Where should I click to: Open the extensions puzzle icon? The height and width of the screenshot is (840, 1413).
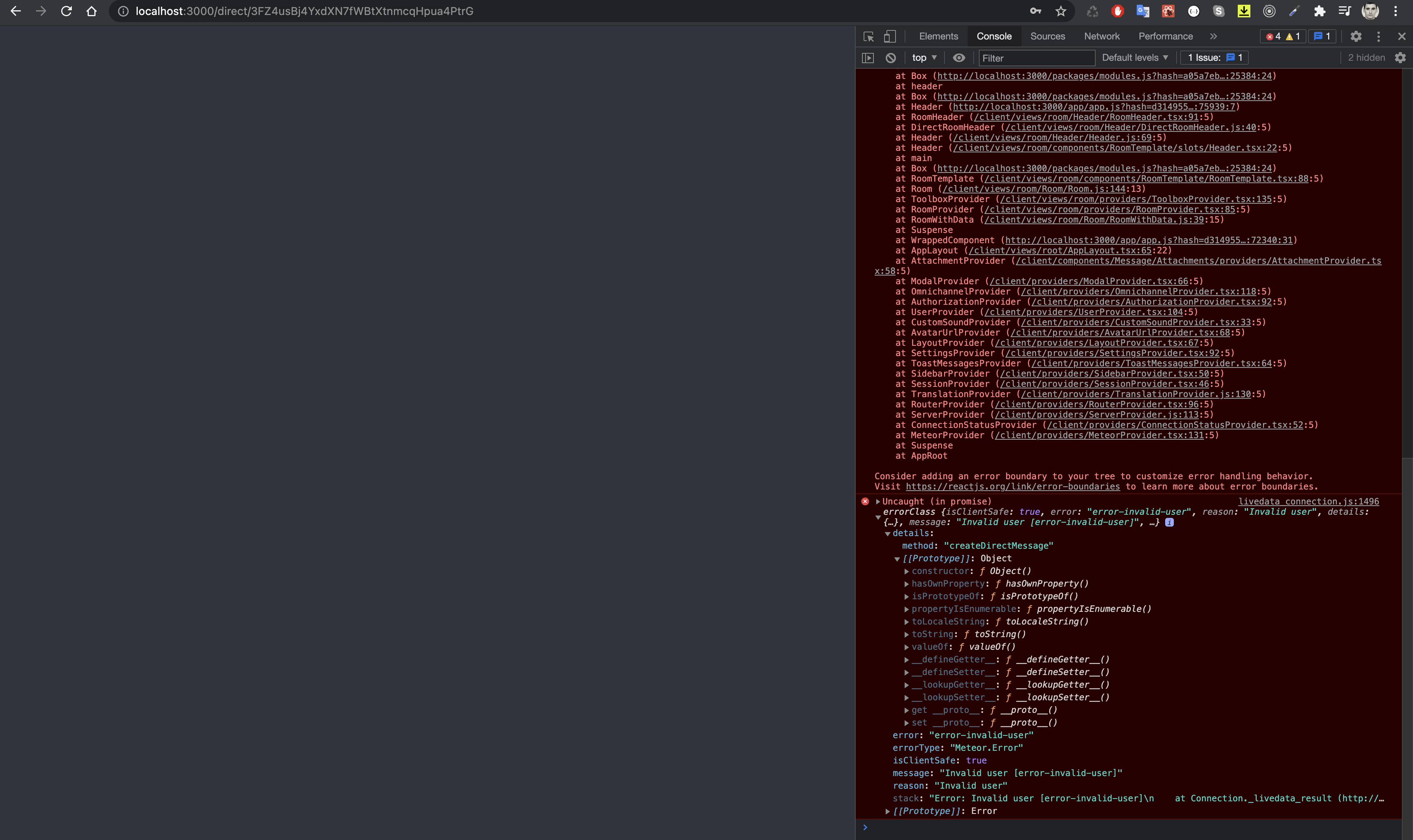pos(1319,11)
